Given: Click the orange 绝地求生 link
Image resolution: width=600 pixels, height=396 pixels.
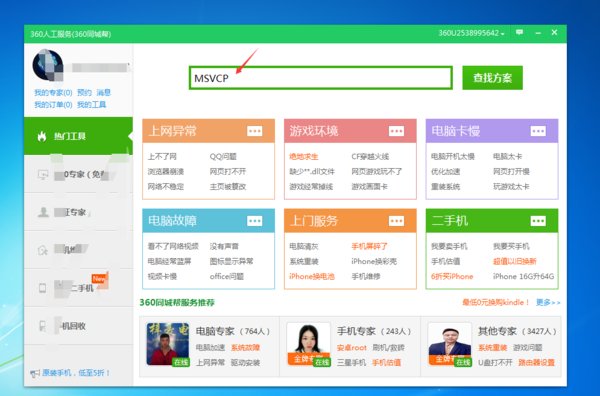Looking at the screenshot, I should (304, 156).
